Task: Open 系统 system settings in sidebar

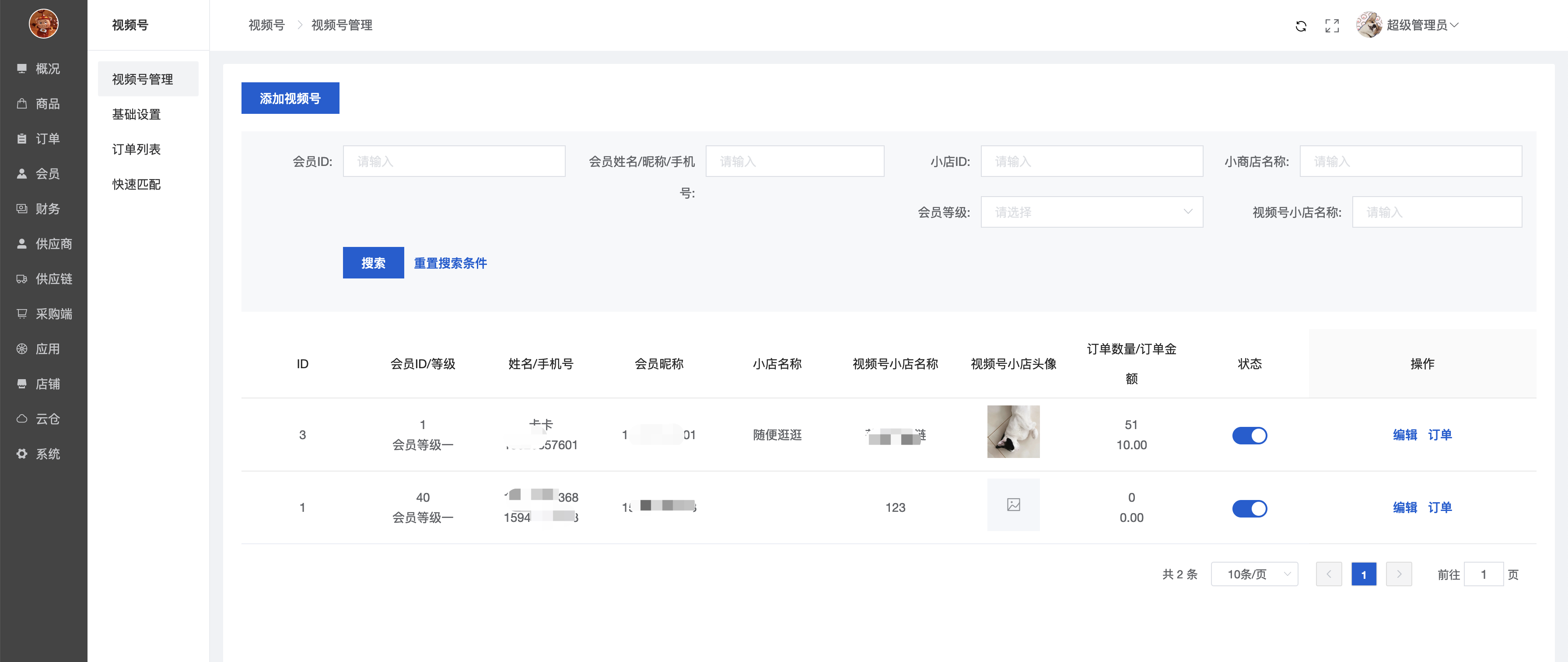Action: [x=44, y=454]
